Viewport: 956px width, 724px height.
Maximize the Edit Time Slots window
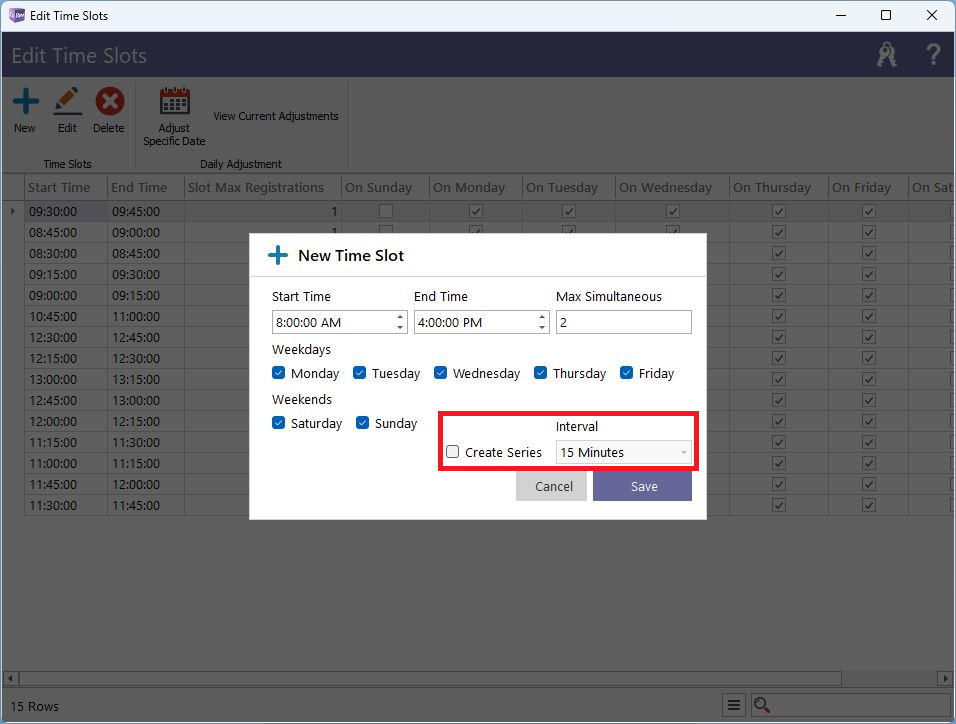(x=886, y=15)
